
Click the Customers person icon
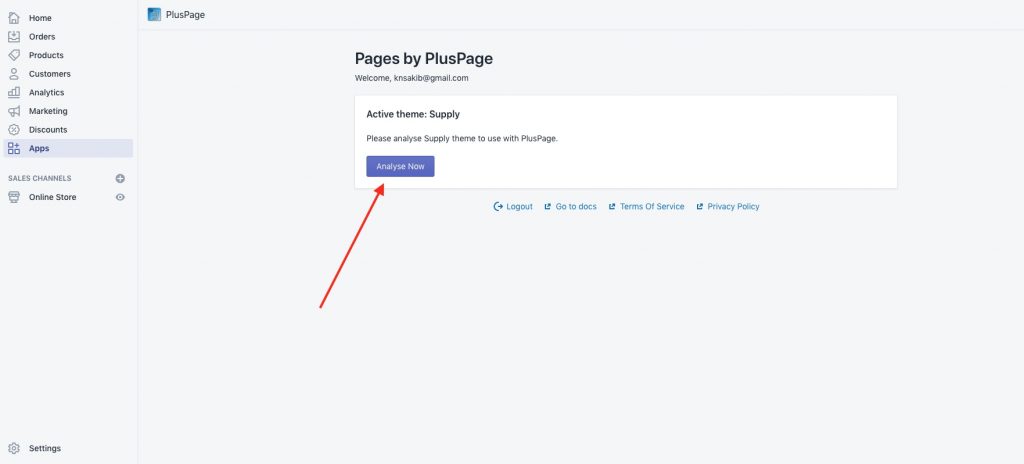point(14,74)
